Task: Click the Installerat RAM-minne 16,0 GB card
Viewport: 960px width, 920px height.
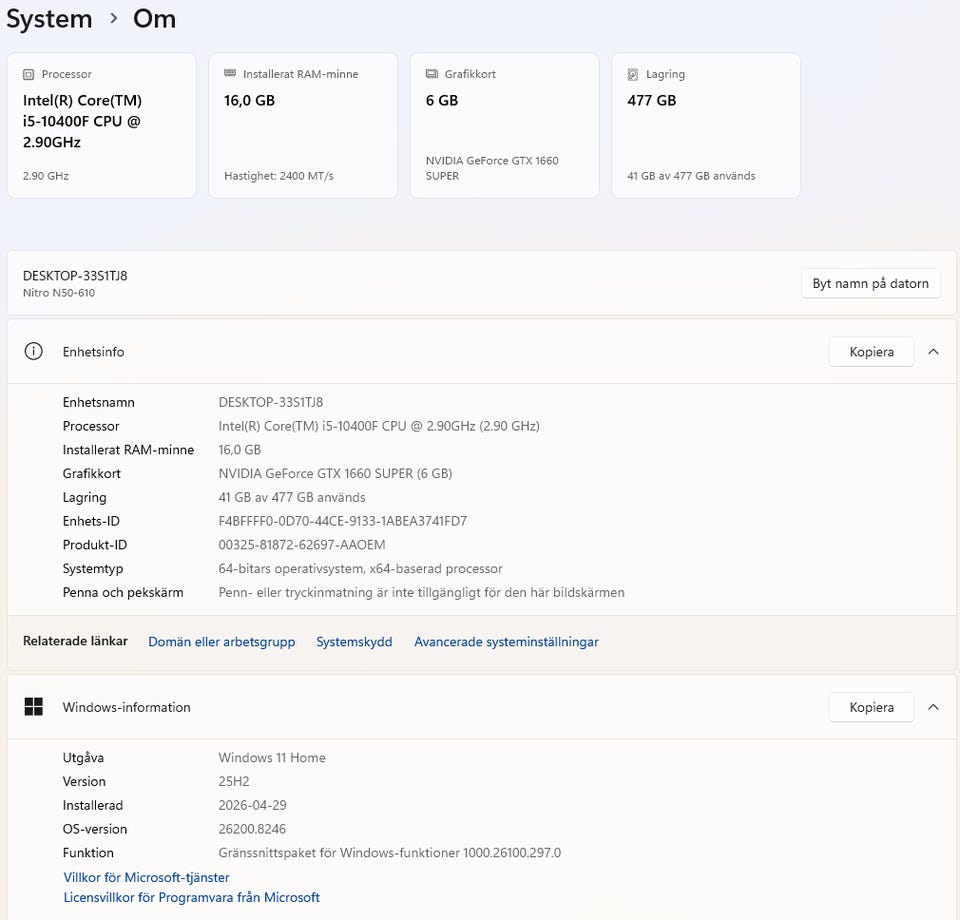Action: 302,126
